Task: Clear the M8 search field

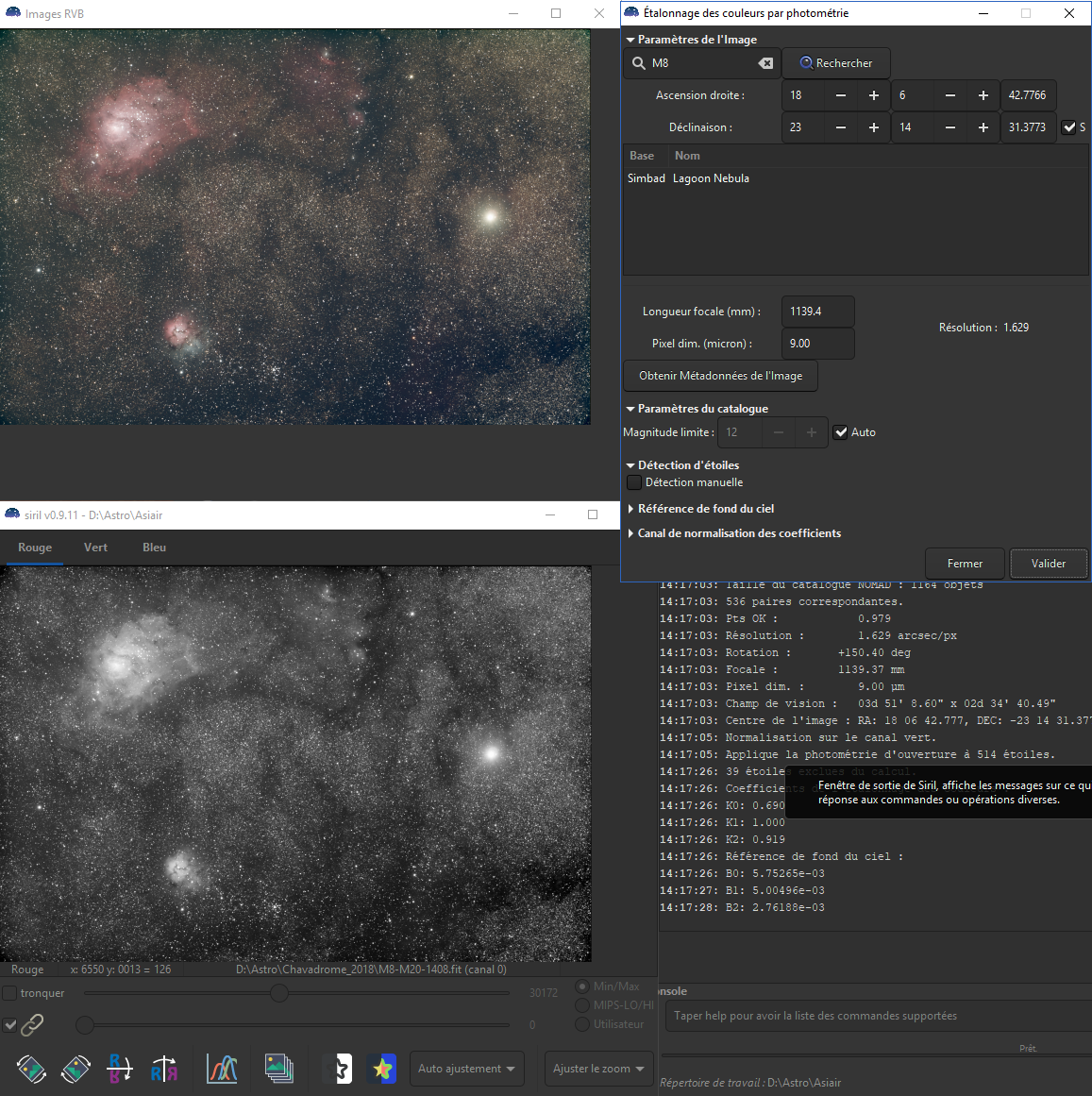Action: (x=765, y=63)
